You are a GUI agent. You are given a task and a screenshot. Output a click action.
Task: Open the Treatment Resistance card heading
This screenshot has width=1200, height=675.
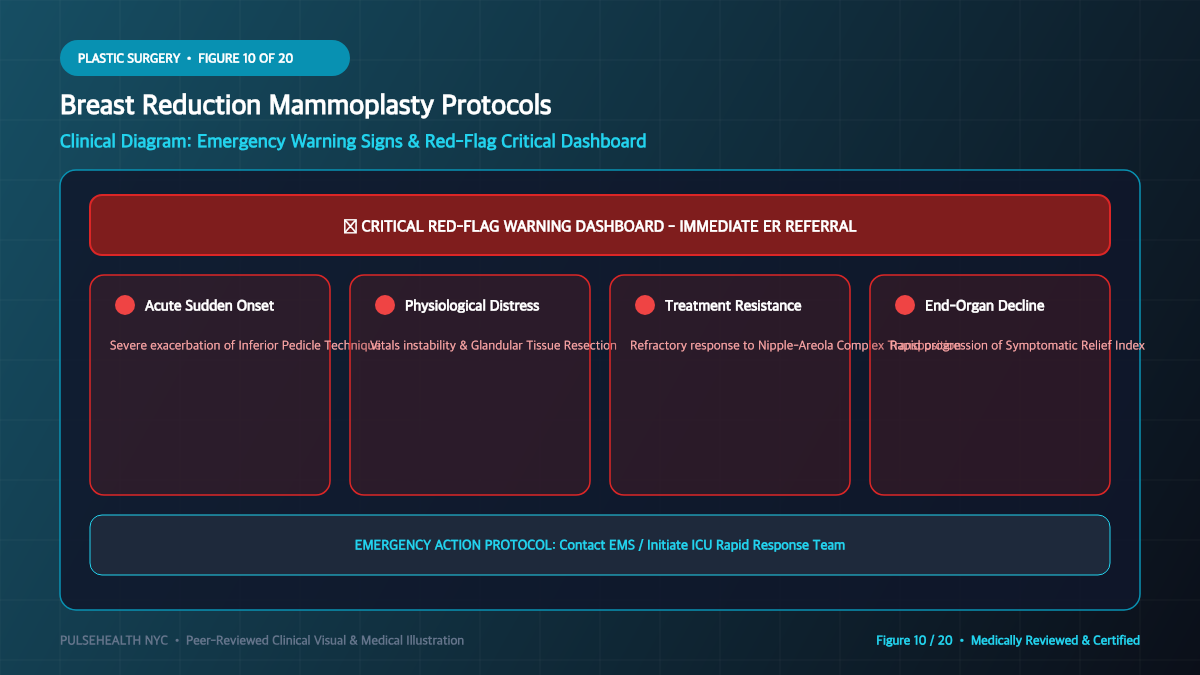point(733,305)
